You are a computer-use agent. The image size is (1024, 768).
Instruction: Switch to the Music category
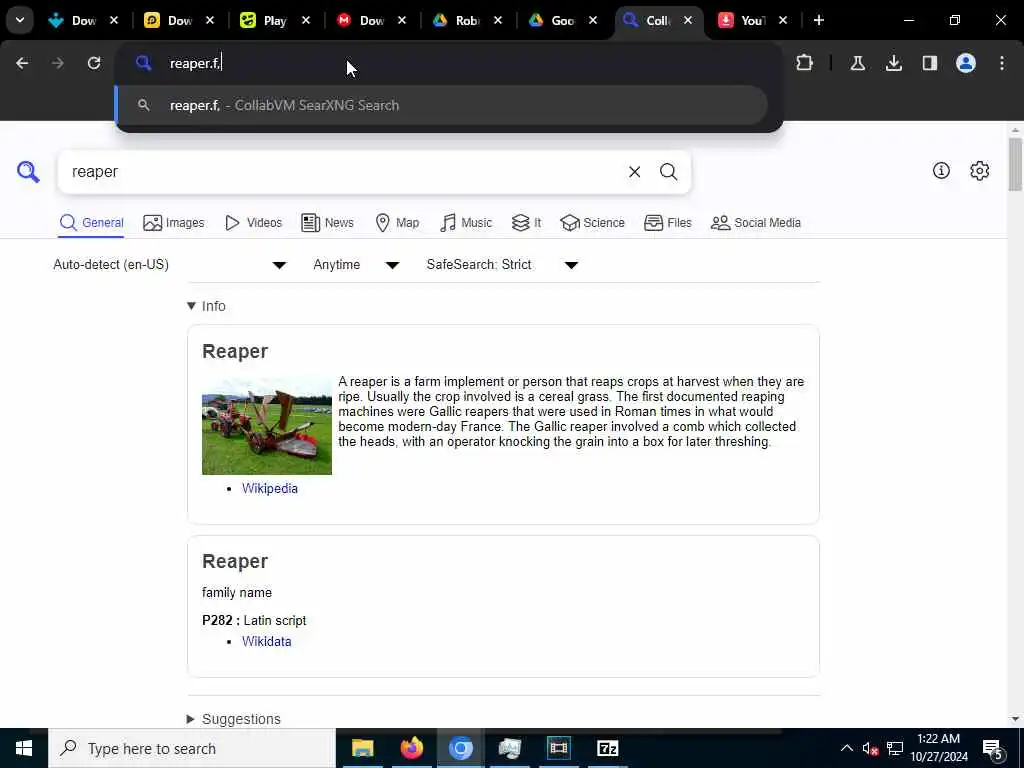[466, 223]
